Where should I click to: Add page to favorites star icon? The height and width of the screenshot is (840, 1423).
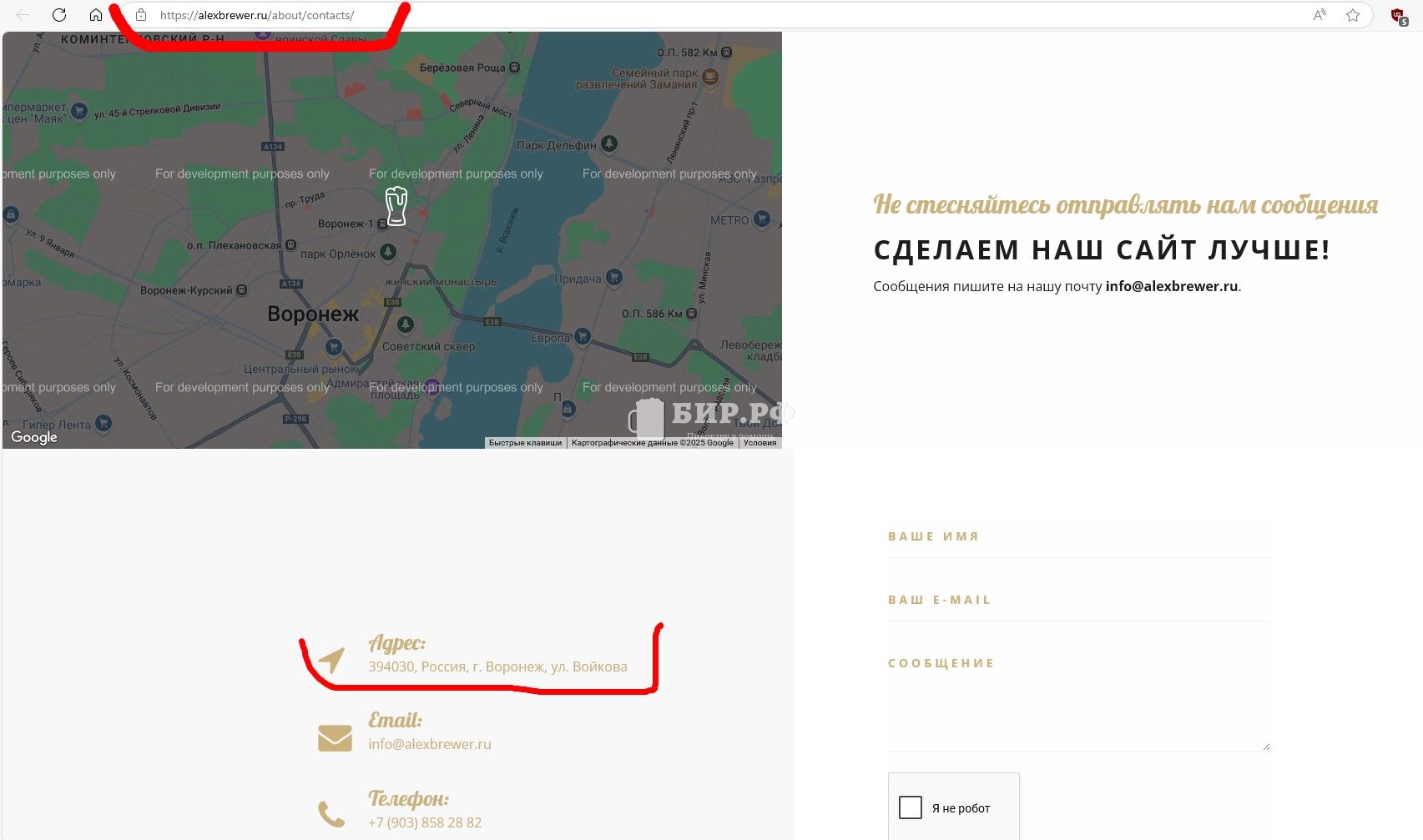click(x=1353, y=15)
